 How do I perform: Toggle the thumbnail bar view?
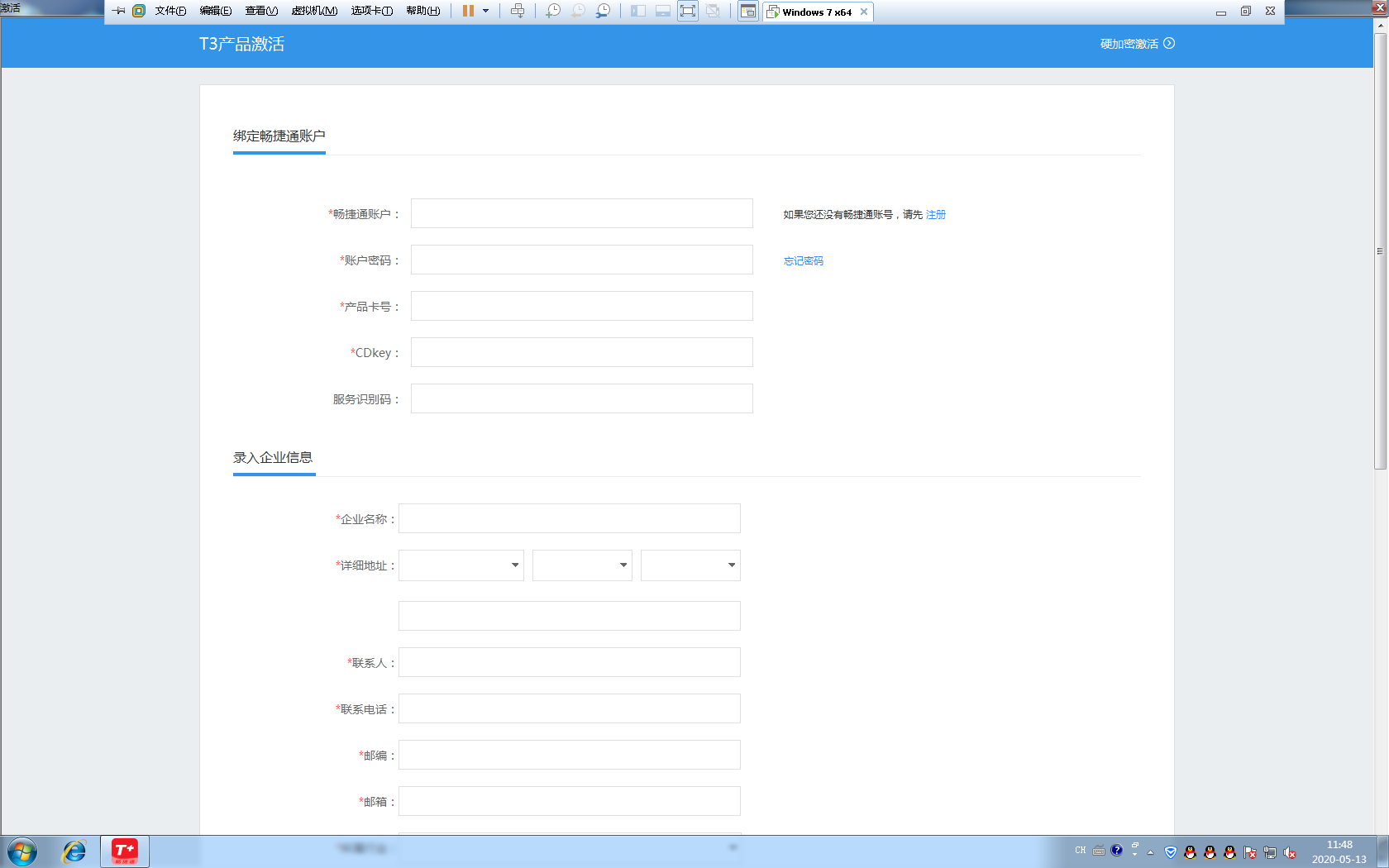coord(663,11)
